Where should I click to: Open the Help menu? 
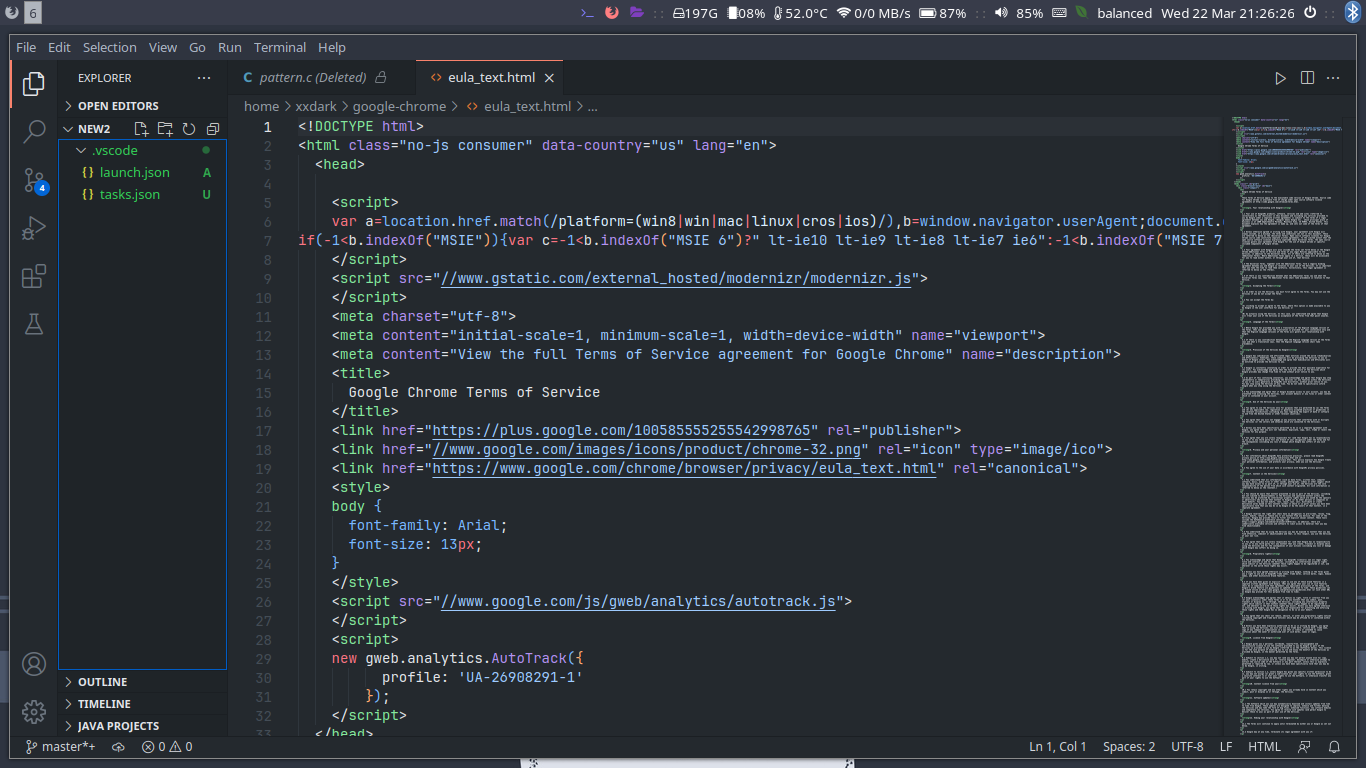pyautogui.click(x=332, y=47)
